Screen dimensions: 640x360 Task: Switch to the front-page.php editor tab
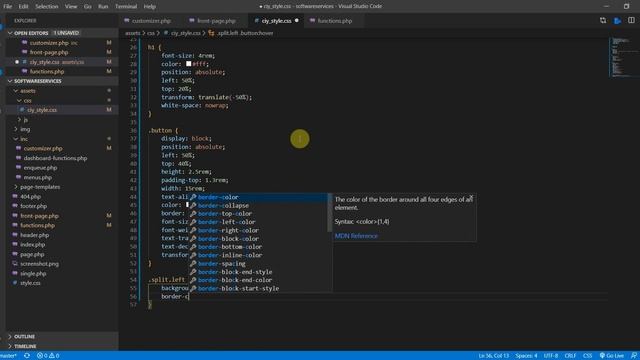(216, 21)
